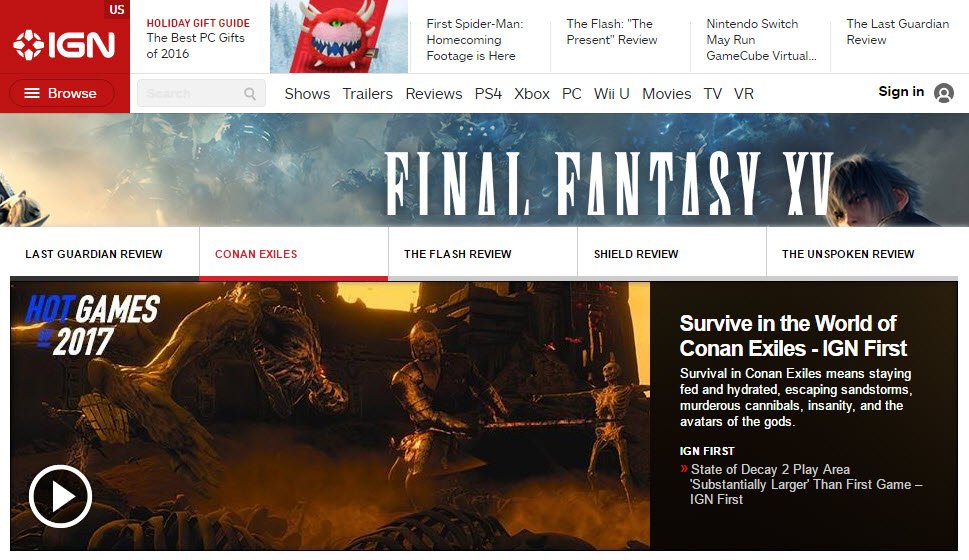Click the IGN FIRST label
This screenshot has width=969, height=560.
(707, 451)
